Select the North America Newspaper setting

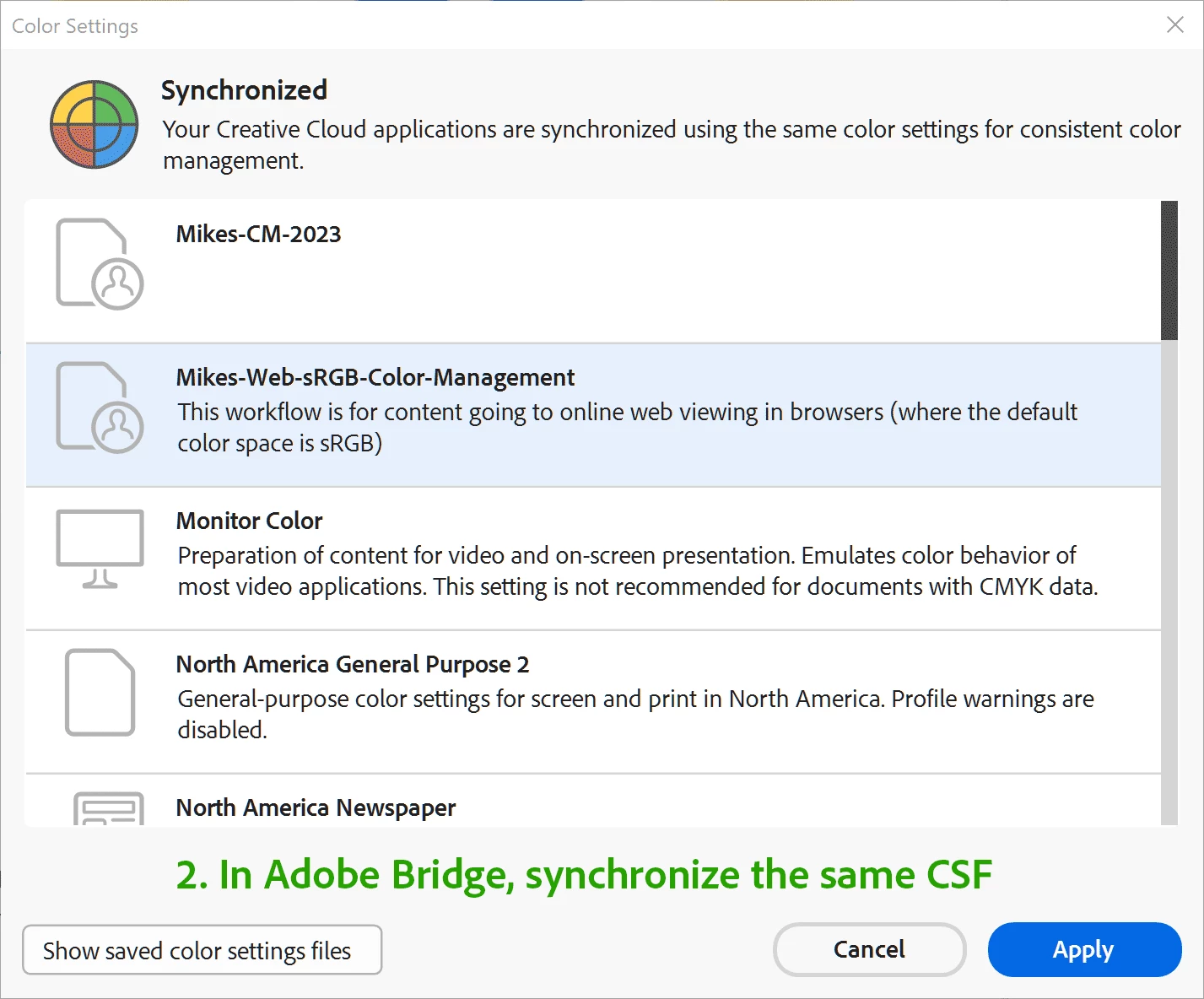(316, 808)
